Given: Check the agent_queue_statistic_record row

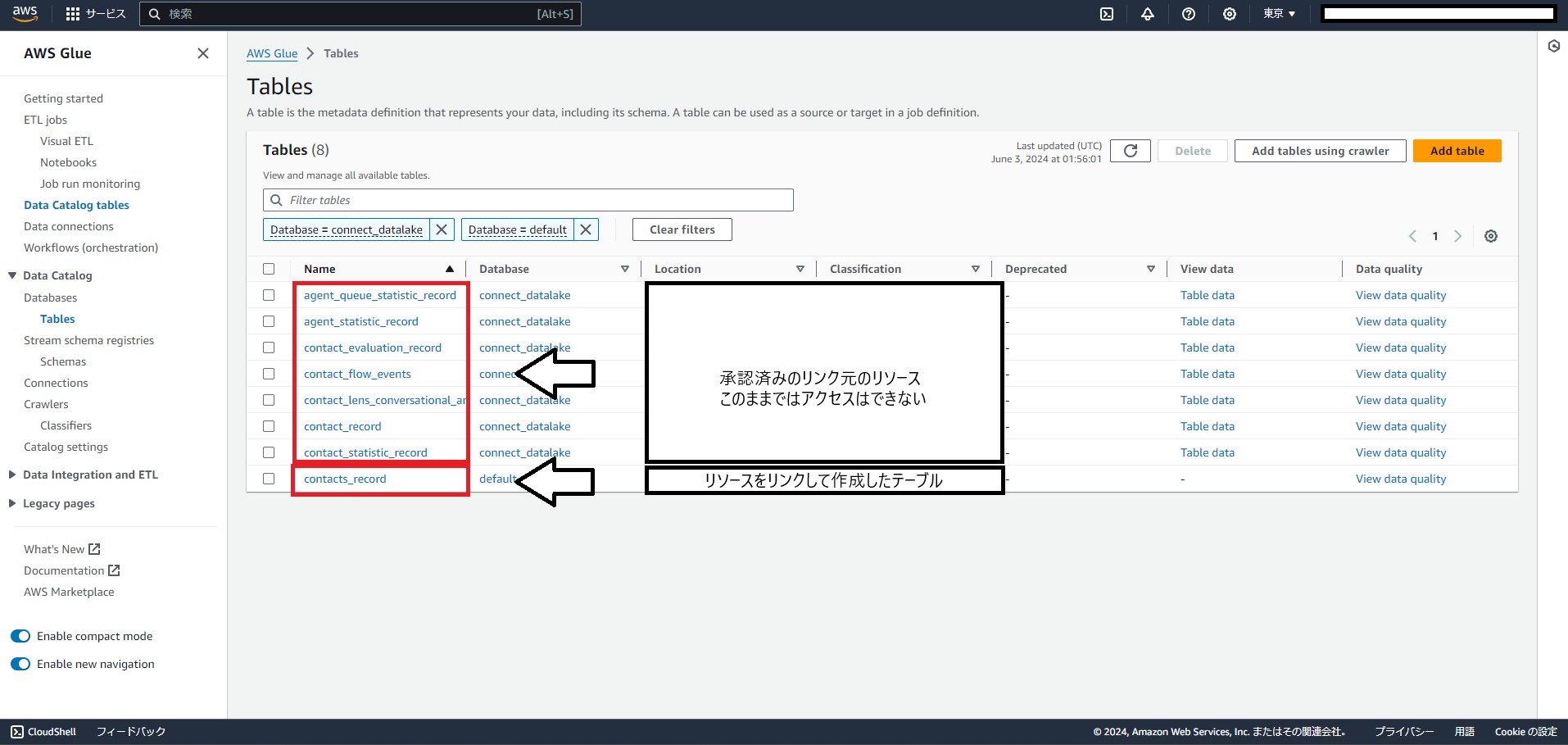Looking at the screenshot, I should point(269,295).
